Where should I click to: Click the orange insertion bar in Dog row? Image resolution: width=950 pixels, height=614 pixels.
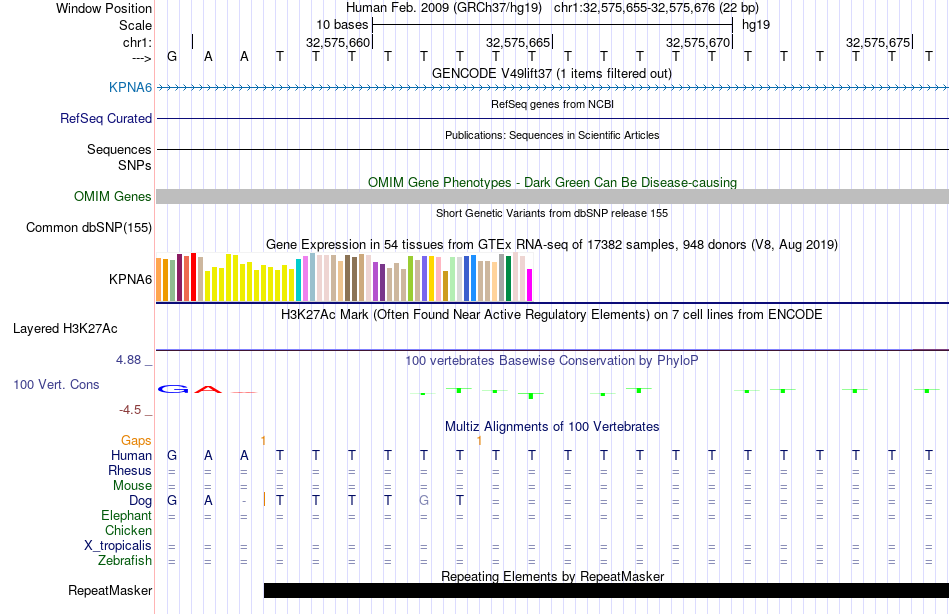click(x=264, y=499)
